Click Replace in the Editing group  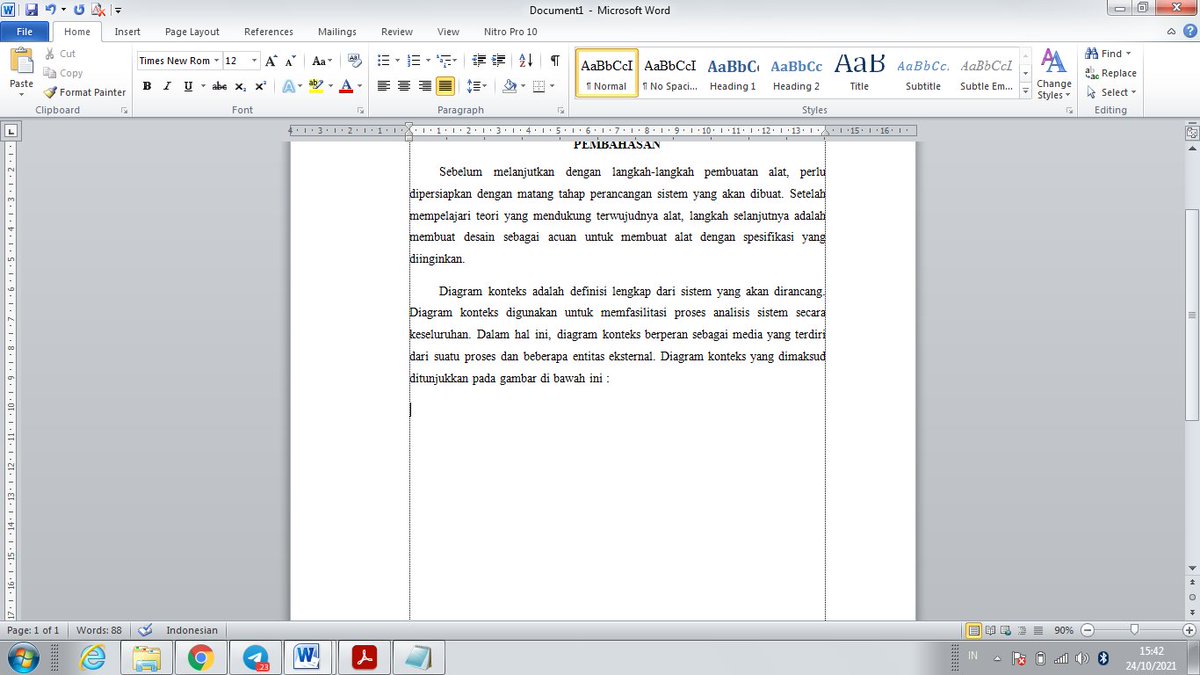pyautogui.click(x=1111, y=72)
